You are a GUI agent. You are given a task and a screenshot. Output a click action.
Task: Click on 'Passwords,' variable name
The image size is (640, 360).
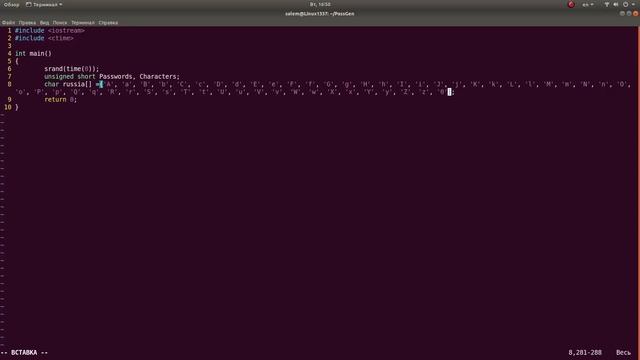tap(118, 77)
